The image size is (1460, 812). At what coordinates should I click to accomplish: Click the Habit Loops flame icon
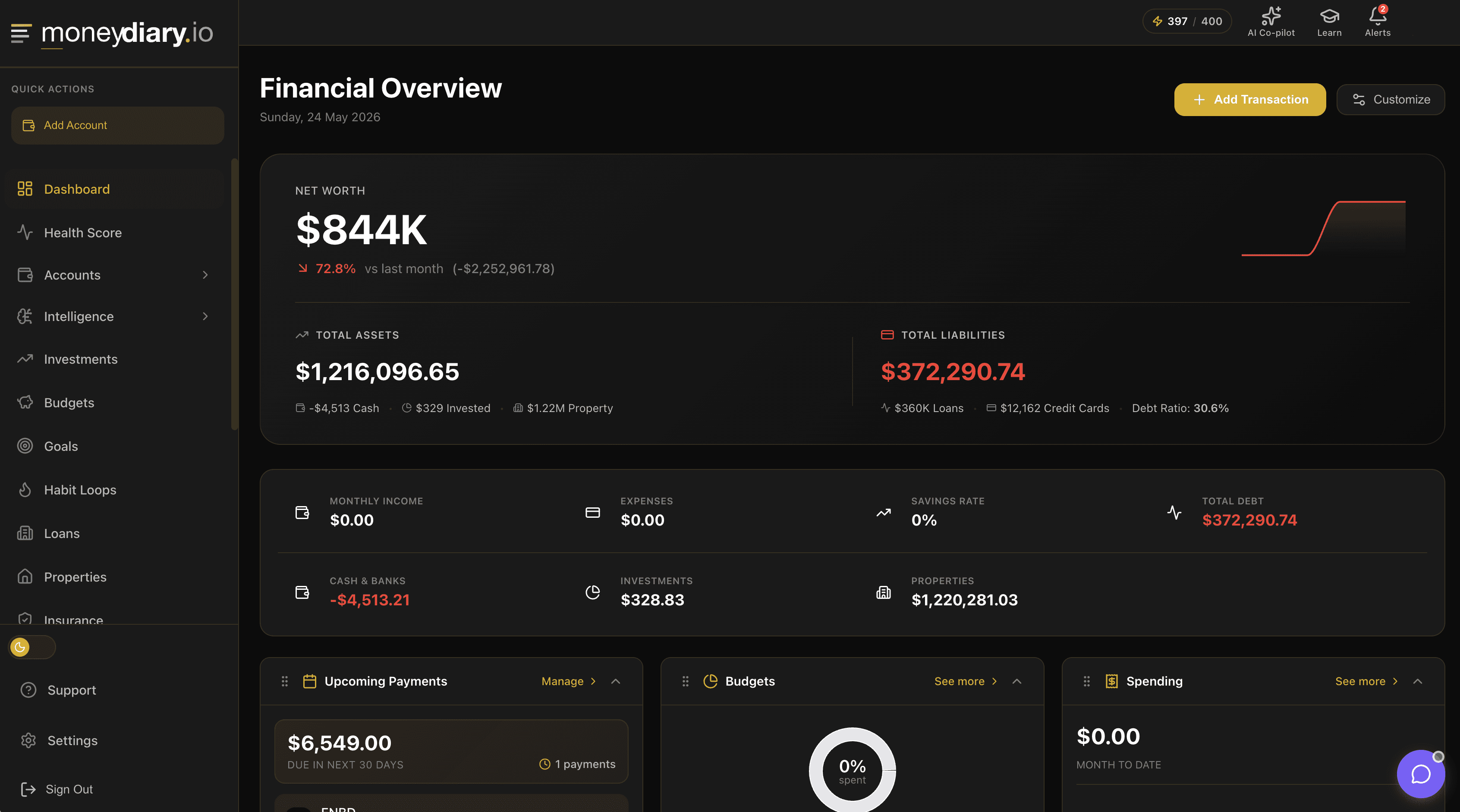pos(24,490)
